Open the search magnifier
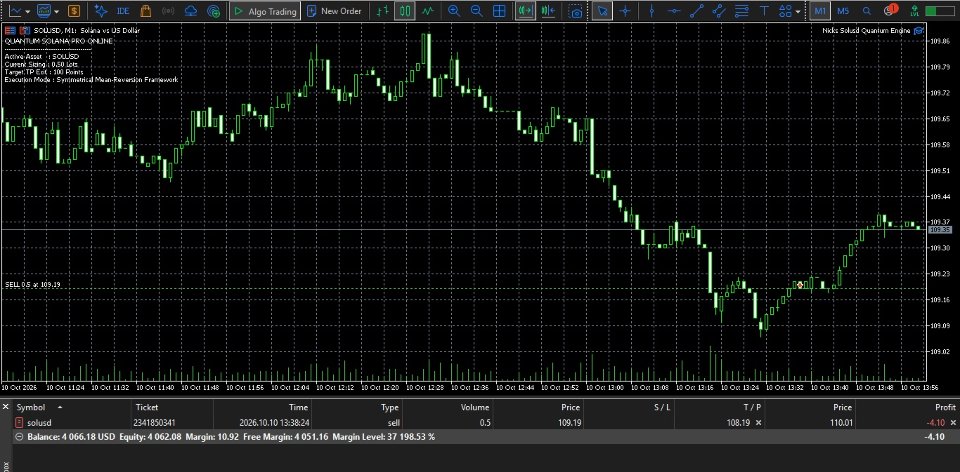Viewport: 960px width, 472px height. coord(866,11)
